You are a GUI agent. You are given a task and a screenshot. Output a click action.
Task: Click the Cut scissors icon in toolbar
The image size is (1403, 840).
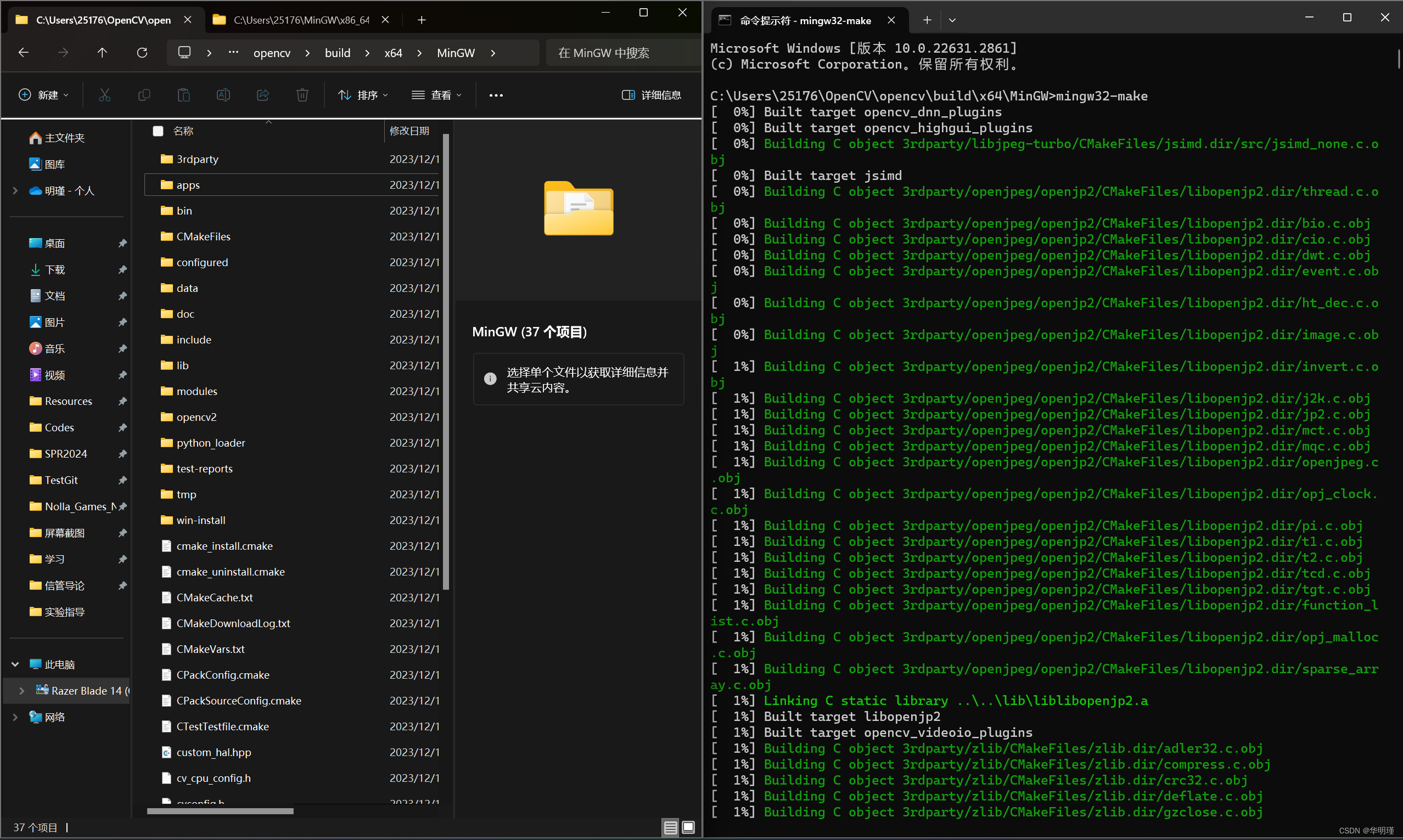105,95
